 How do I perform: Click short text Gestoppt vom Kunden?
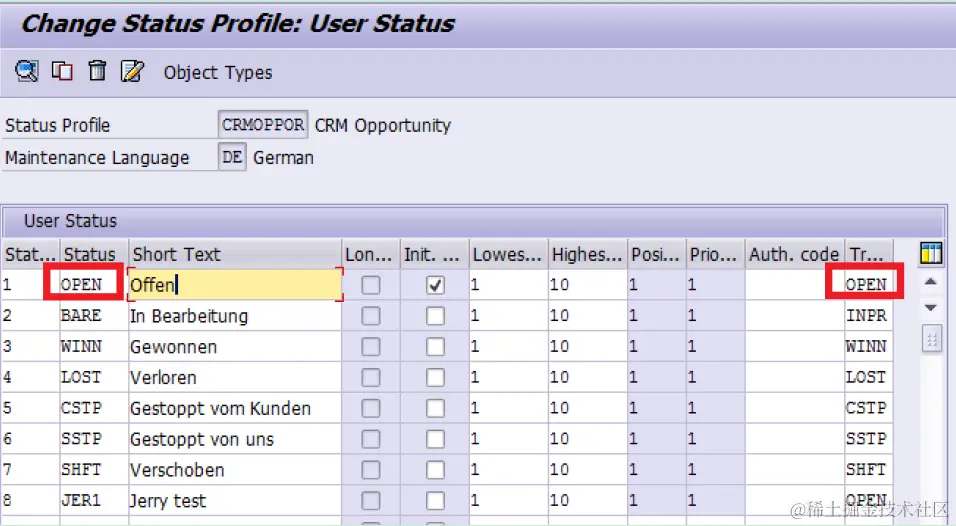pos(221,408)
